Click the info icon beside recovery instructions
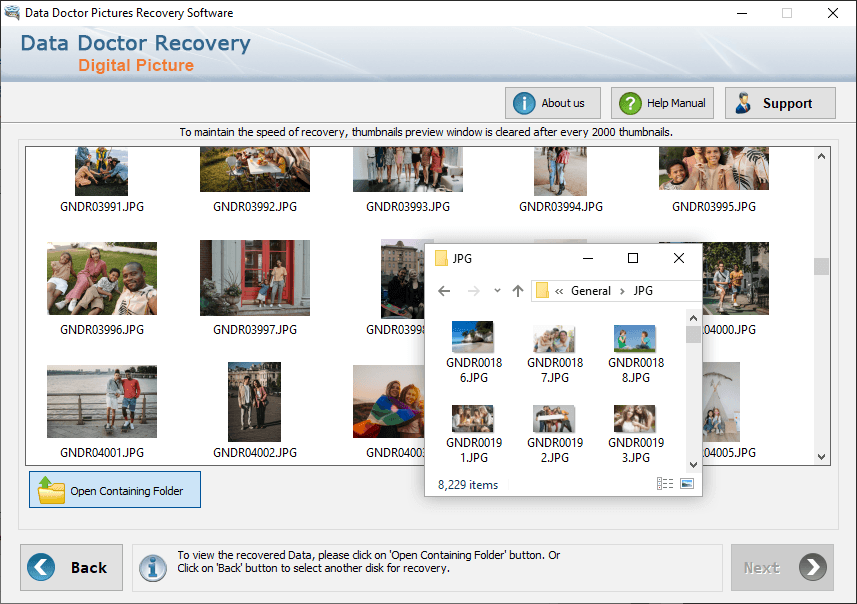 [x=152, y=567]
